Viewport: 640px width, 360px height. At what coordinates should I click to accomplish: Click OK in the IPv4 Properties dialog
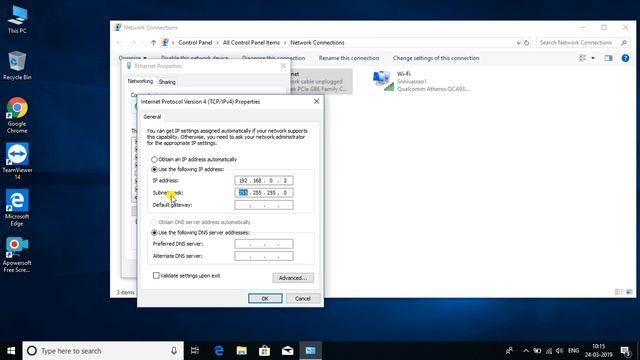tap(265, 298)
